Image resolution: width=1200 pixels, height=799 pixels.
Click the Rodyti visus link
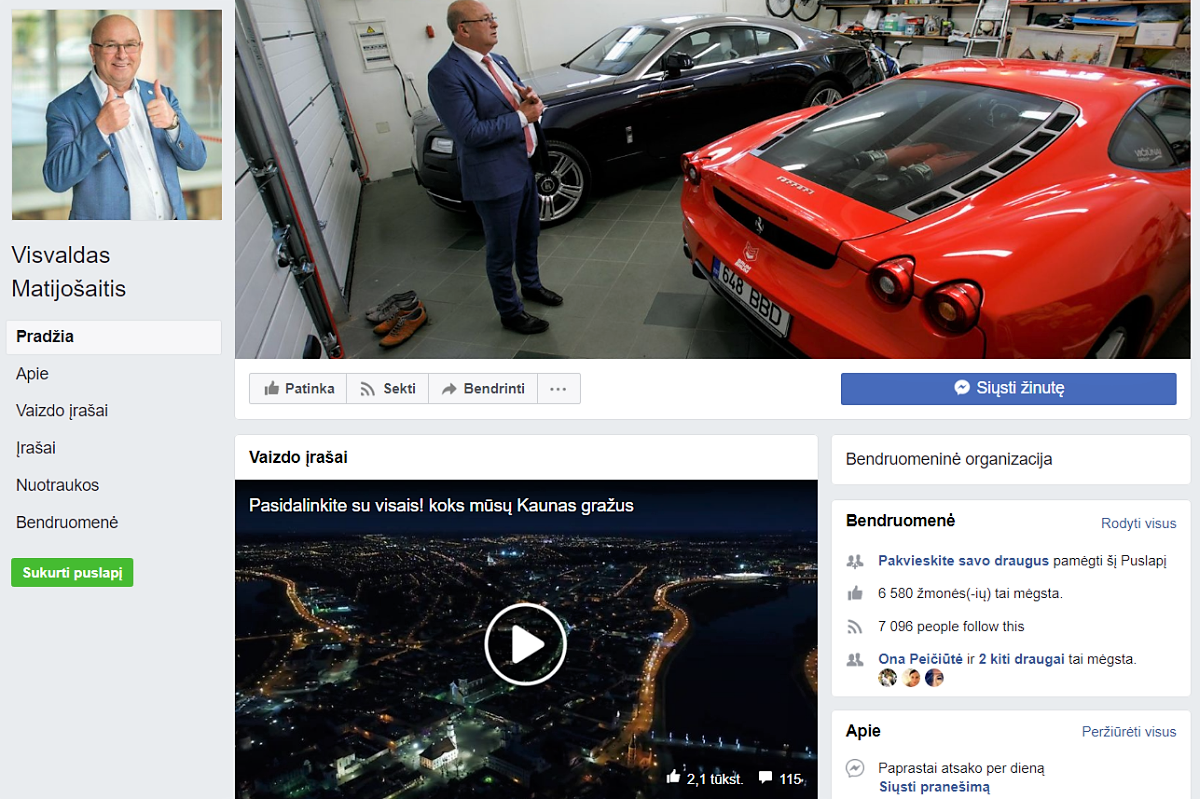pyautogui.click(x=1139, y=523)
